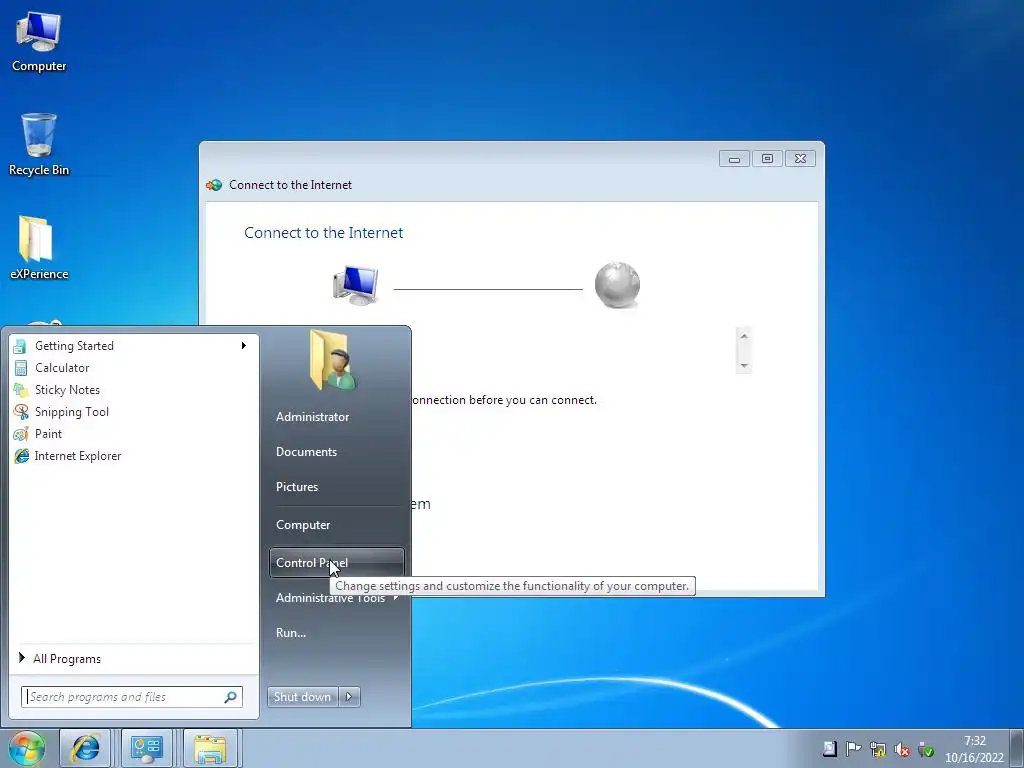
Task: Expand Administrative Tools submenu arrow
Action: tap(395, 597)
